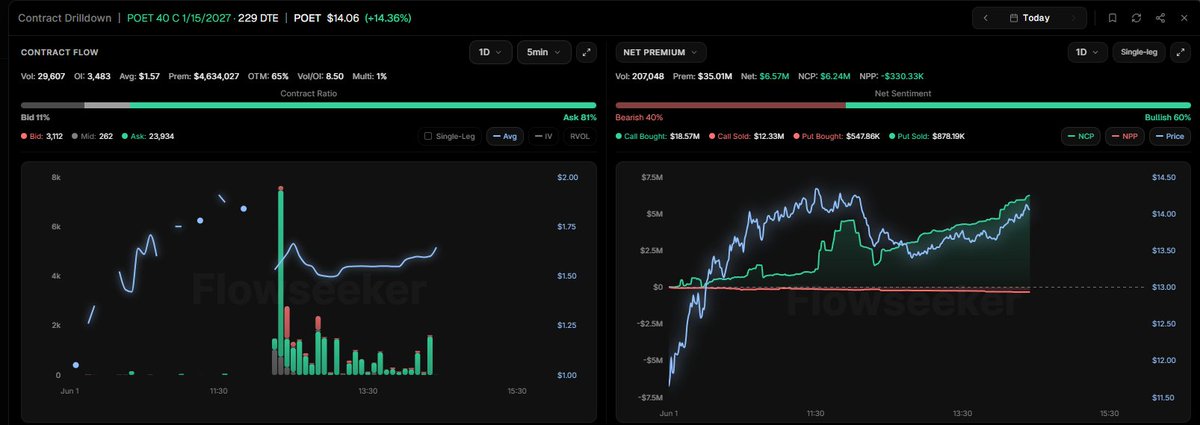Open the Today date picker
The width and height of the screenshot is (1200, 425).
(x=1030, y=18)
